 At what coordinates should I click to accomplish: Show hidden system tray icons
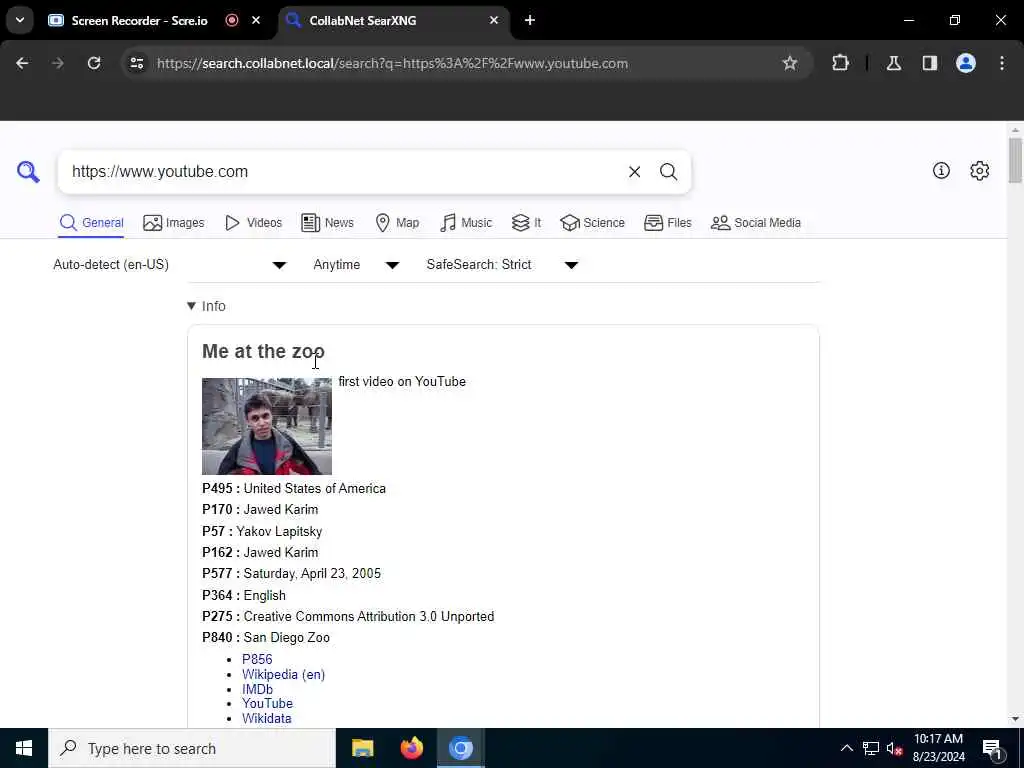tap(846, 748)
